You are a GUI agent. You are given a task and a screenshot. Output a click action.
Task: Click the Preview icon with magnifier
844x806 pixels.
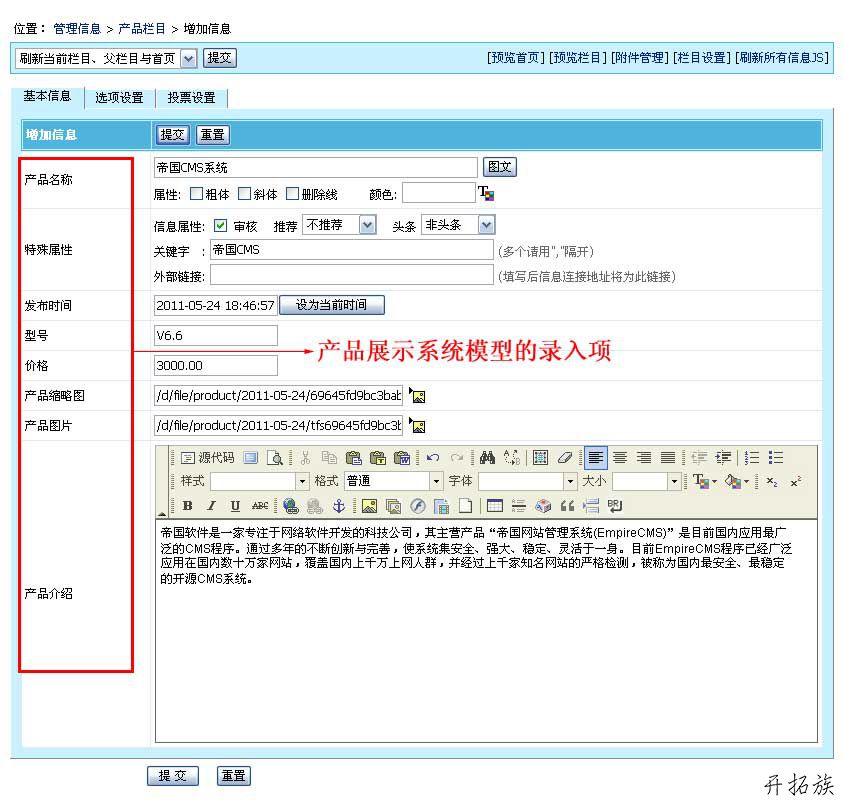tap(275, 458)
